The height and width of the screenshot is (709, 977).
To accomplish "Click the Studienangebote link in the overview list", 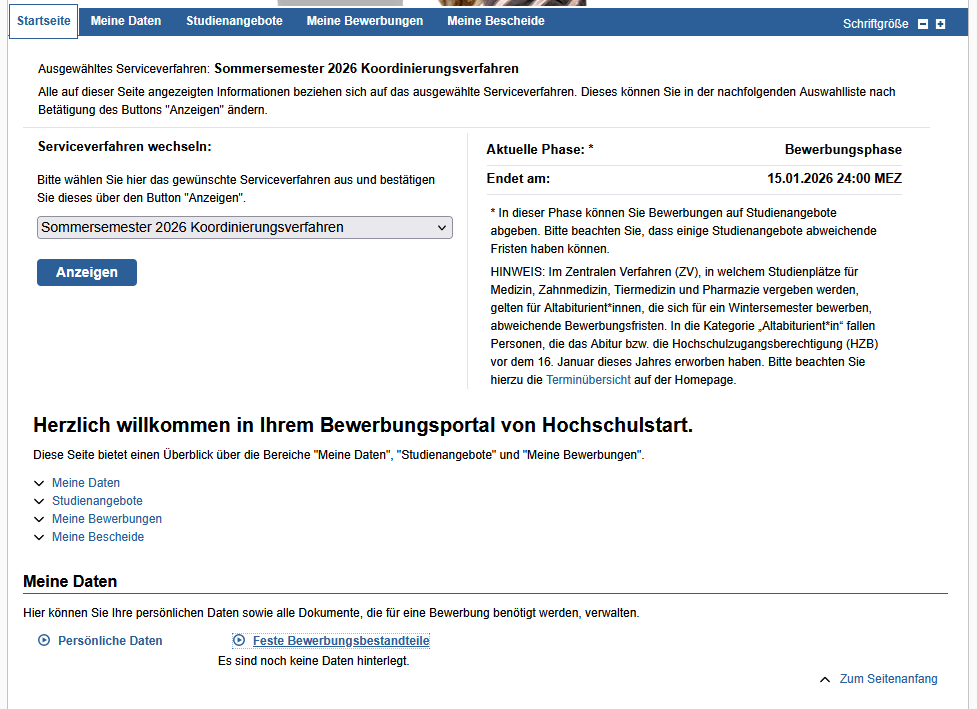I will pos(97,501).
